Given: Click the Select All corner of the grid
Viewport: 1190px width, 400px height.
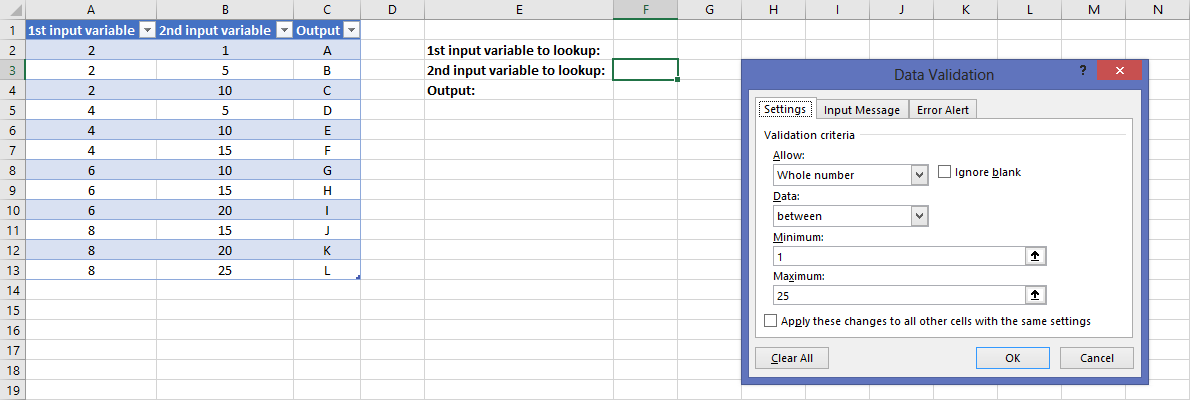Looking at the screenshot, I should (x=13, y=10).
